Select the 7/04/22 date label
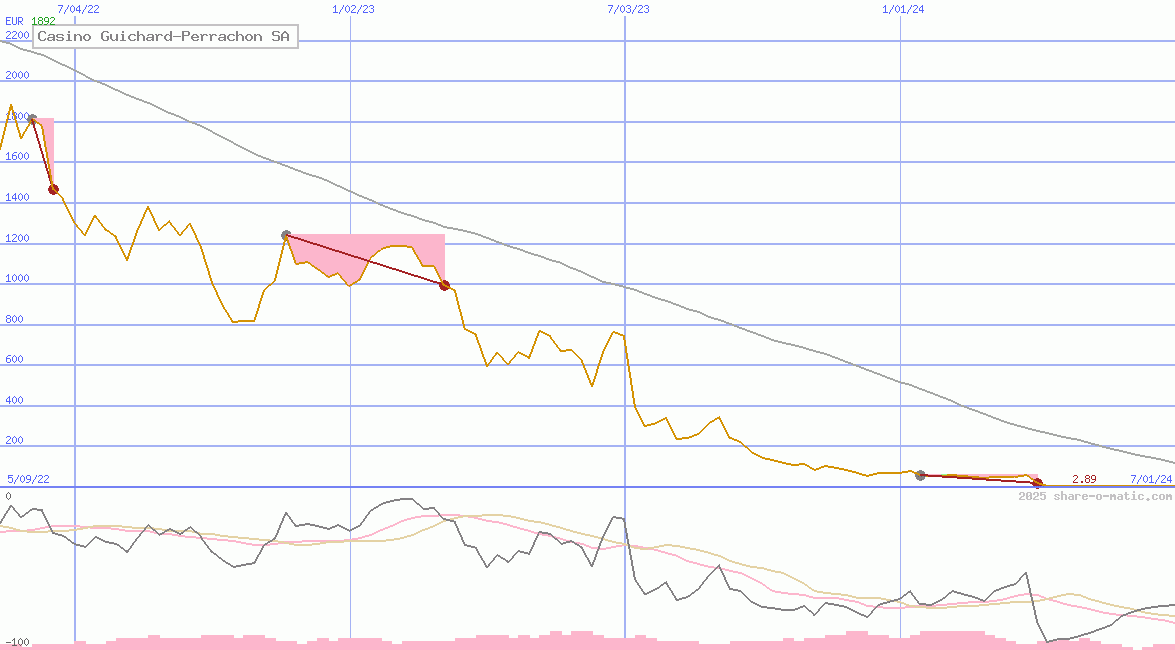 78,9
